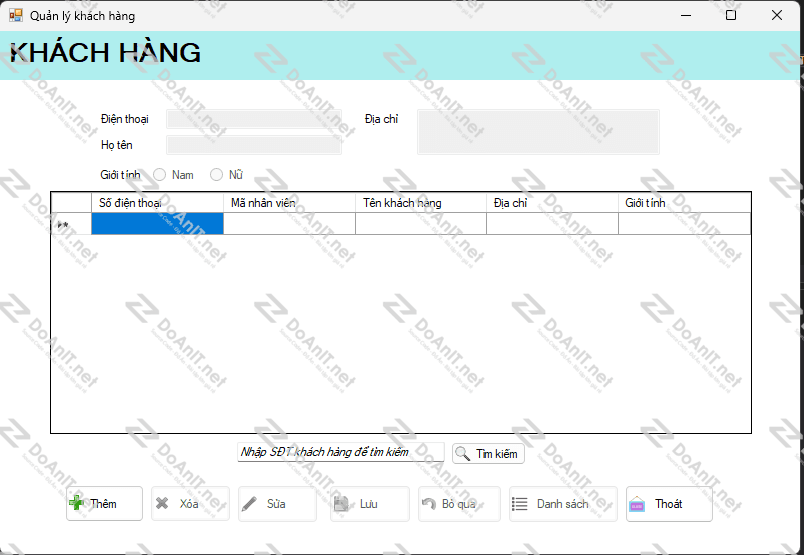Select the Nam gender radio button
804x555 pixels.
coord(159,175)
